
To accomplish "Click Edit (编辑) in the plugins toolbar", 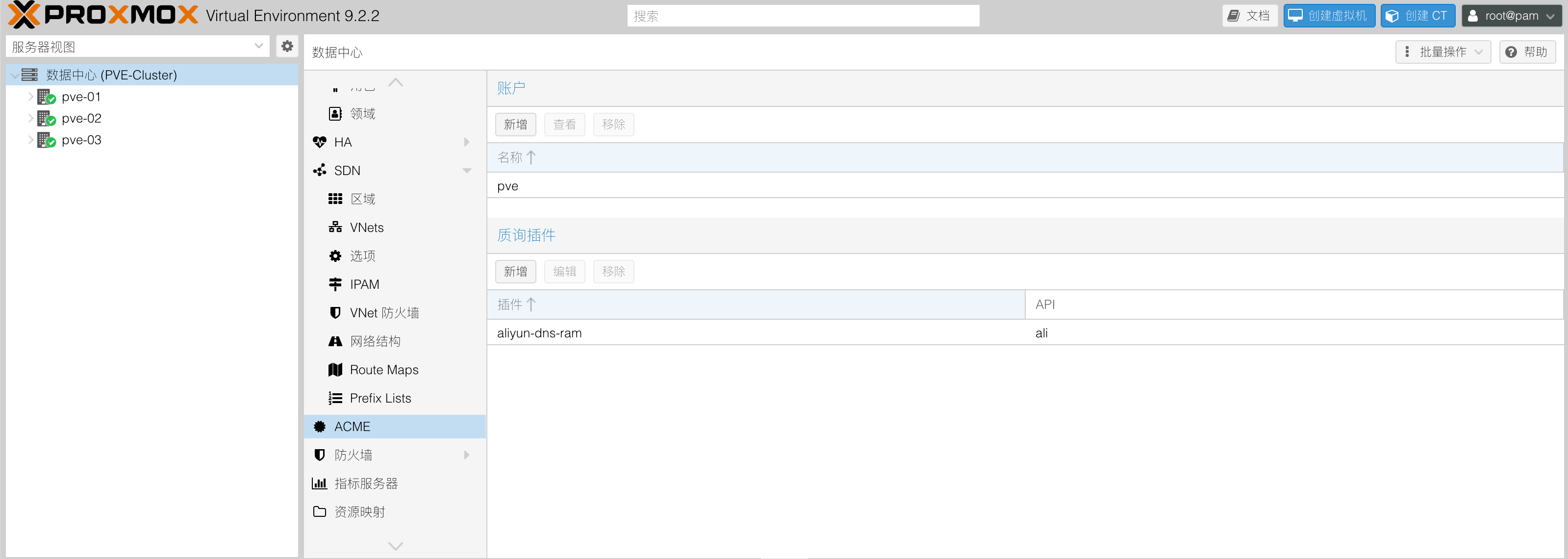I will (x=564, y=272).
